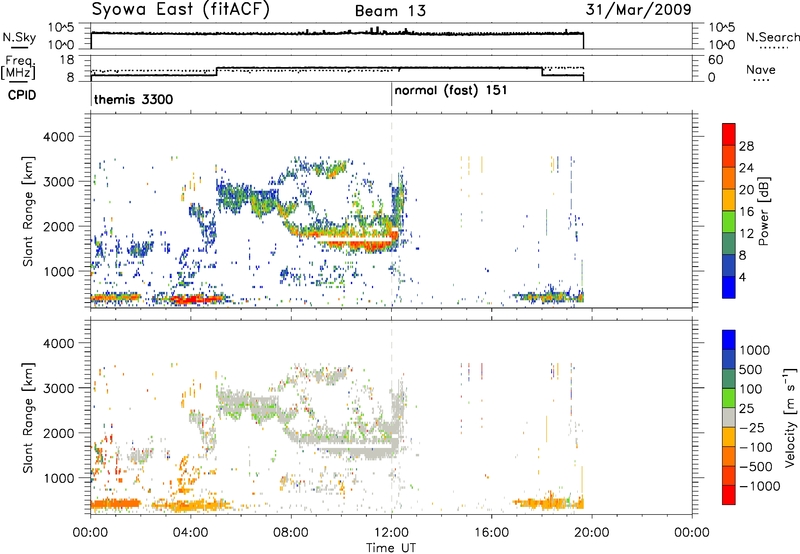Click the red bottom of Velocity color bar
The width and height of the screenshot is (800, 554).
[x=729, y=495]
